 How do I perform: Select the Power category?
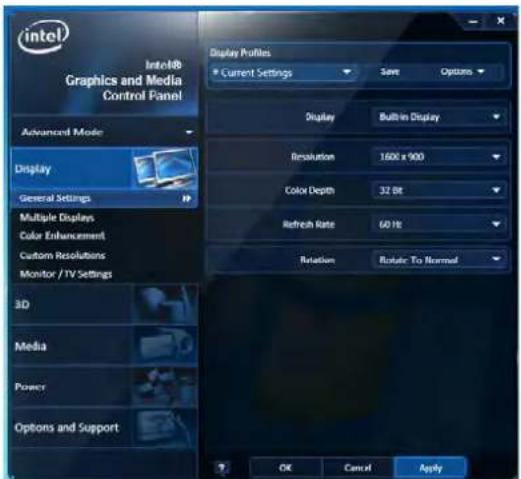click(104, 387)
